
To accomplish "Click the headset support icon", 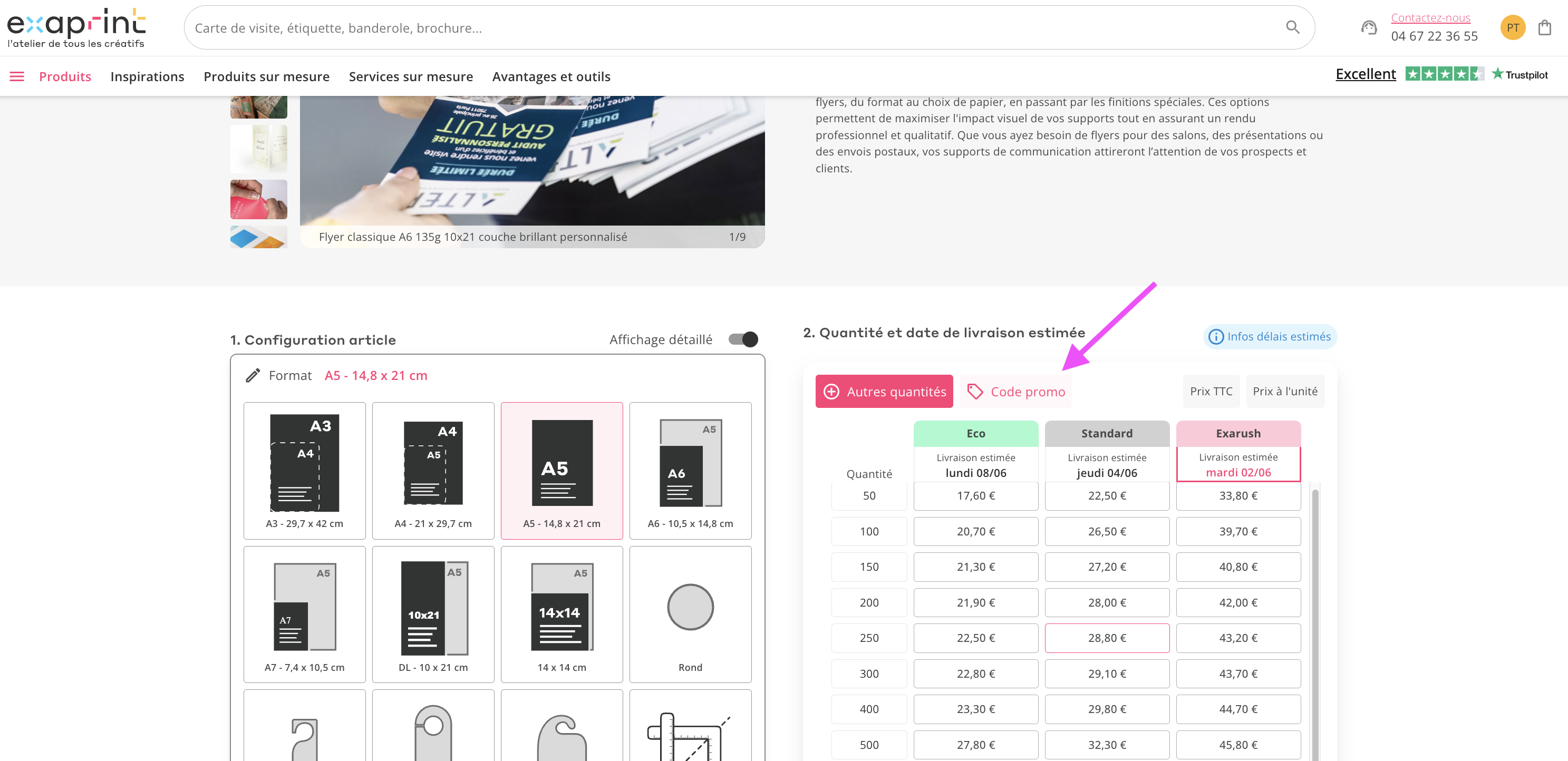I will 1369,27.
